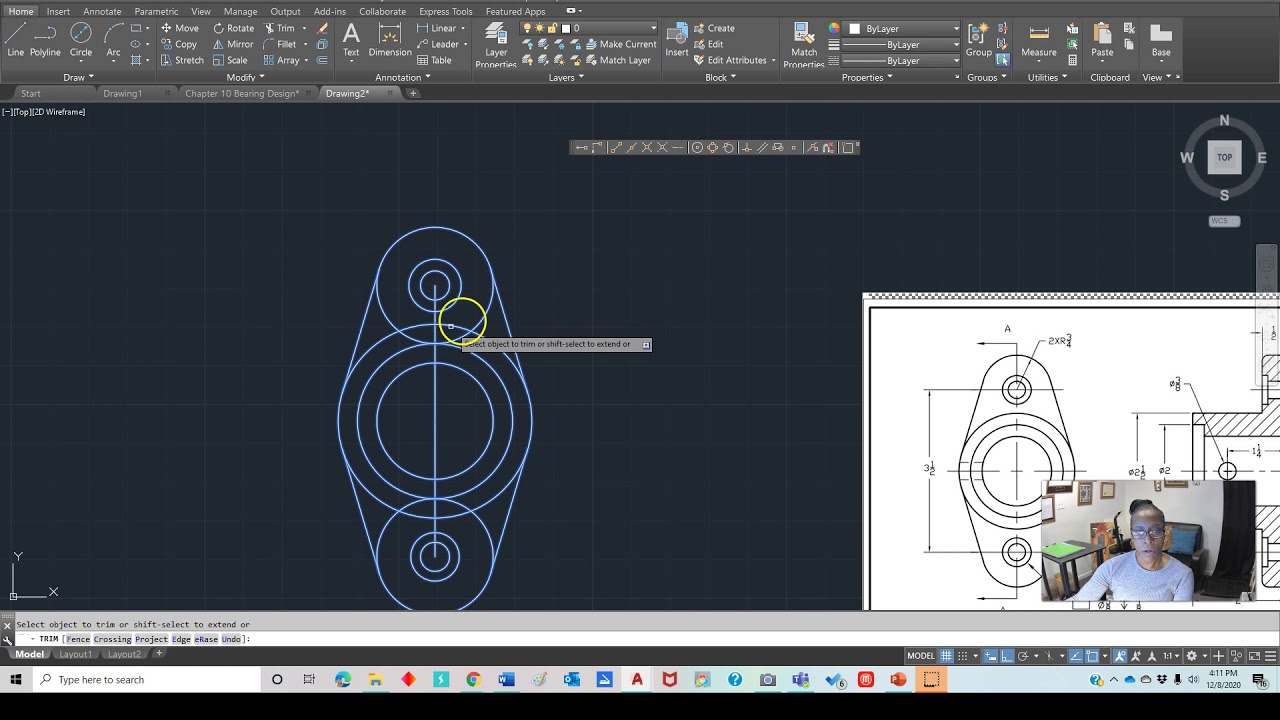Toggle annotation object visibility in status bar
The width and height of the screenshot is (1280, 720).
(1119, 656)
